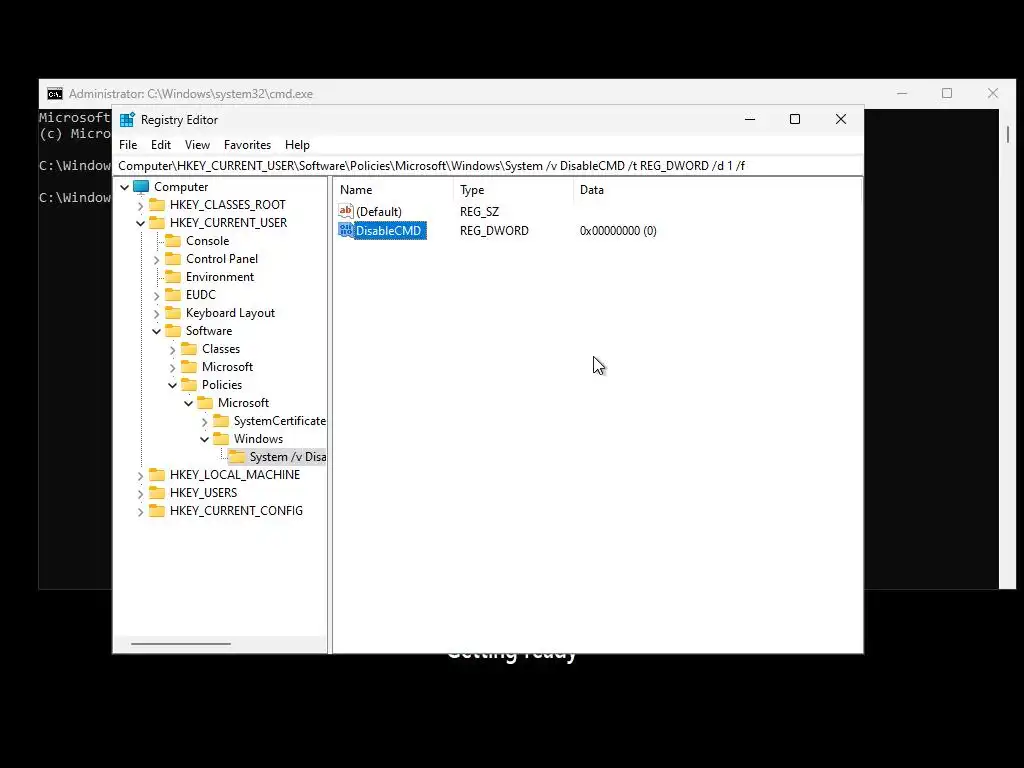Expand the EUDC key
1024x768 pixels.
coord(157,296)
